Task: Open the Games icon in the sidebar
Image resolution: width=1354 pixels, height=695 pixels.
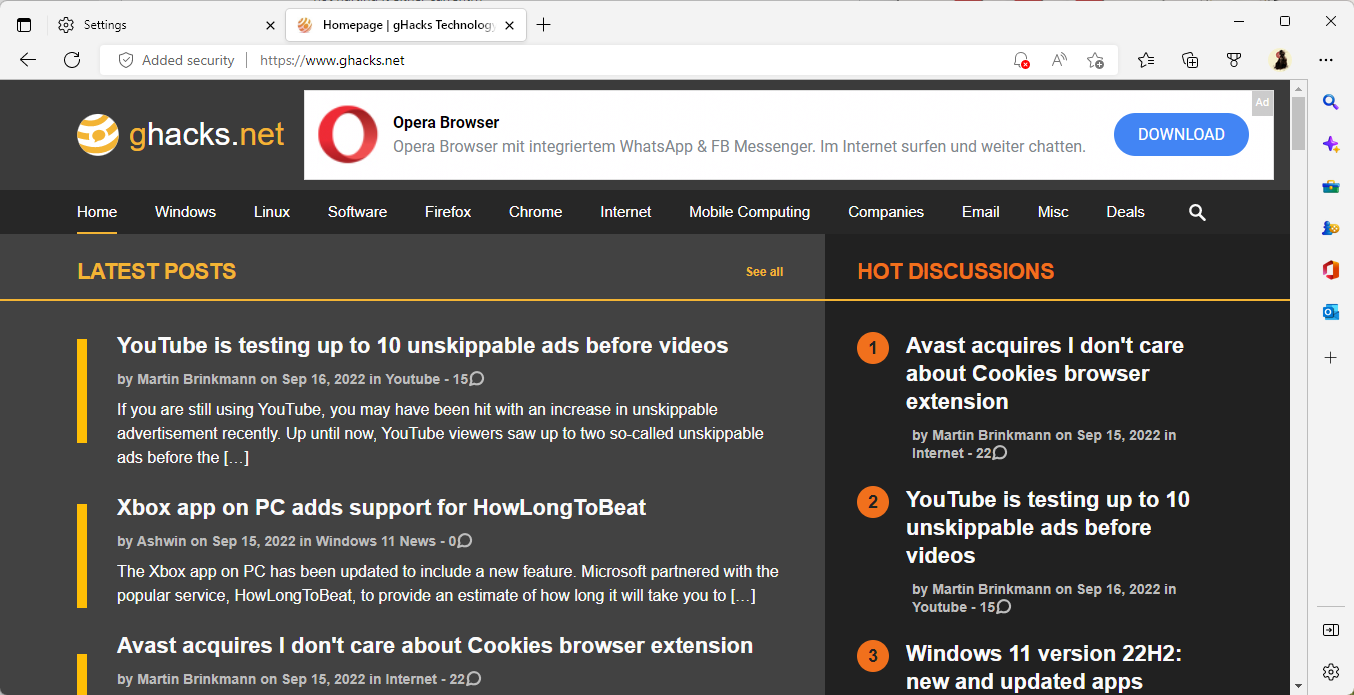Action: [x=1330, y=227]
